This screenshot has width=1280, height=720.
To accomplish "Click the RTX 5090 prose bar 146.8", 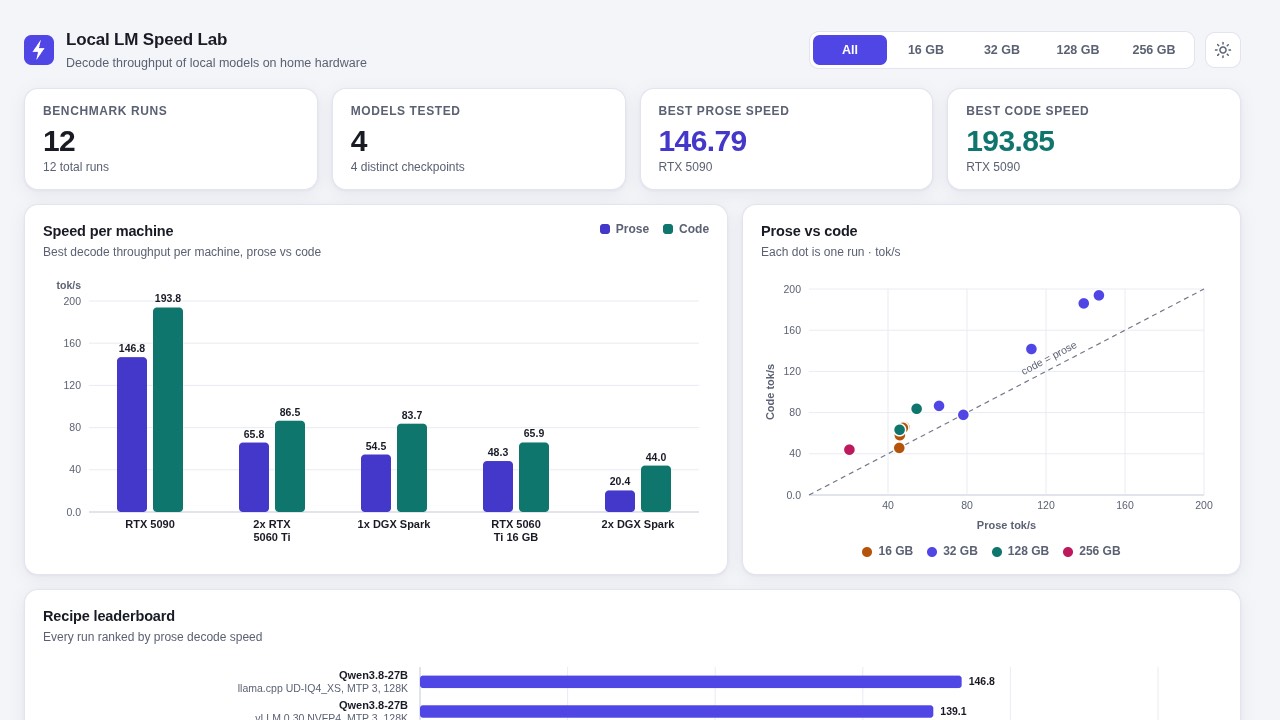I will click(132, 435).
